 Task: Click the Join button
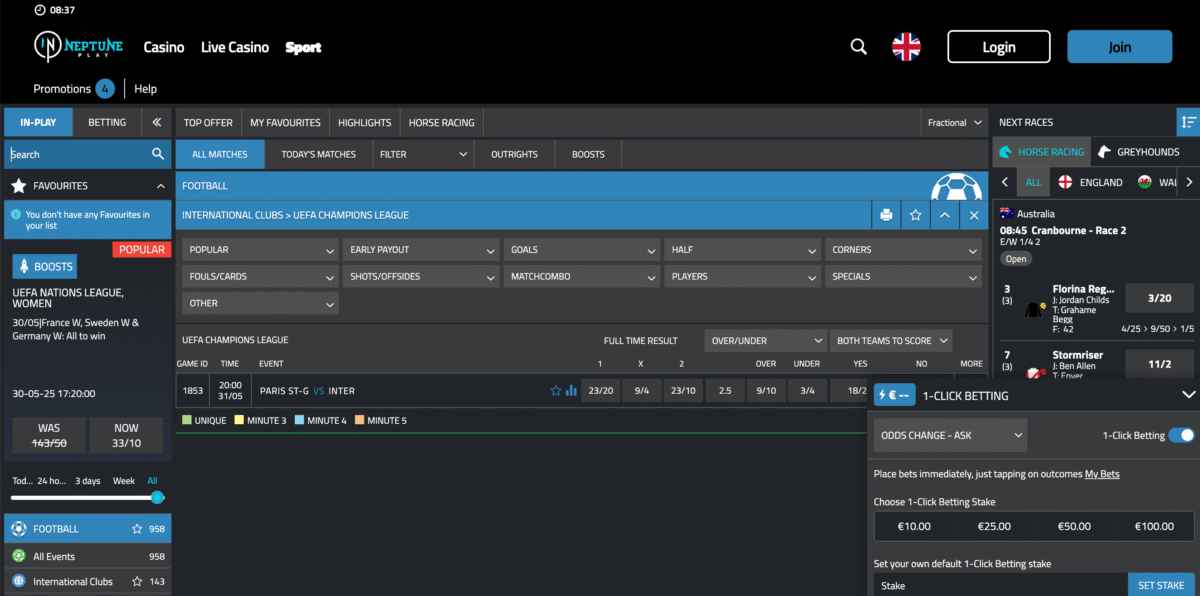click(1119, 47)
